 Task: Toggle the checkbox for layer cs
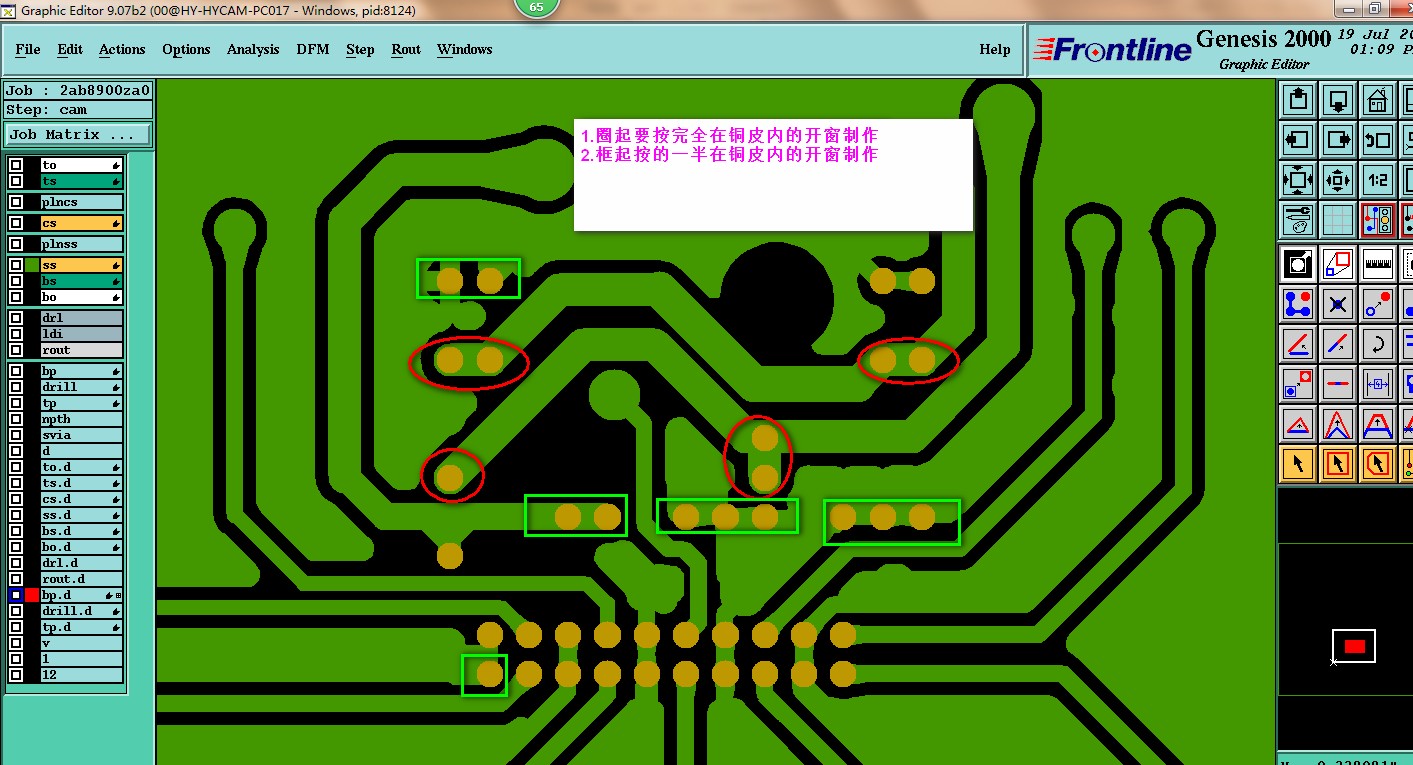[x=16, y=223]
